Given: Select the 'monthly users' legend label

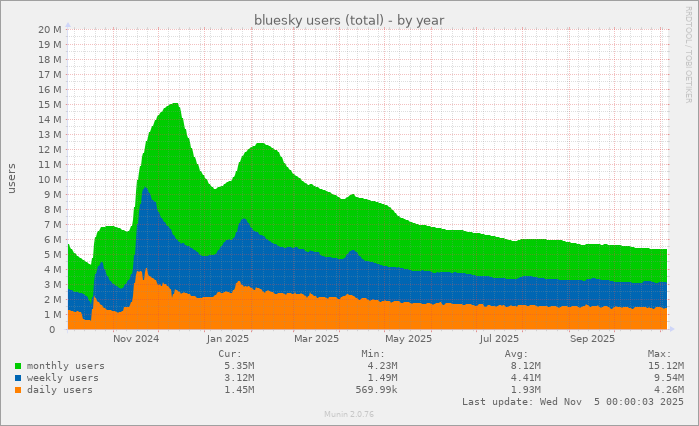Looking at the screenshot, I should pyautogui.click(x=66, y=366).
